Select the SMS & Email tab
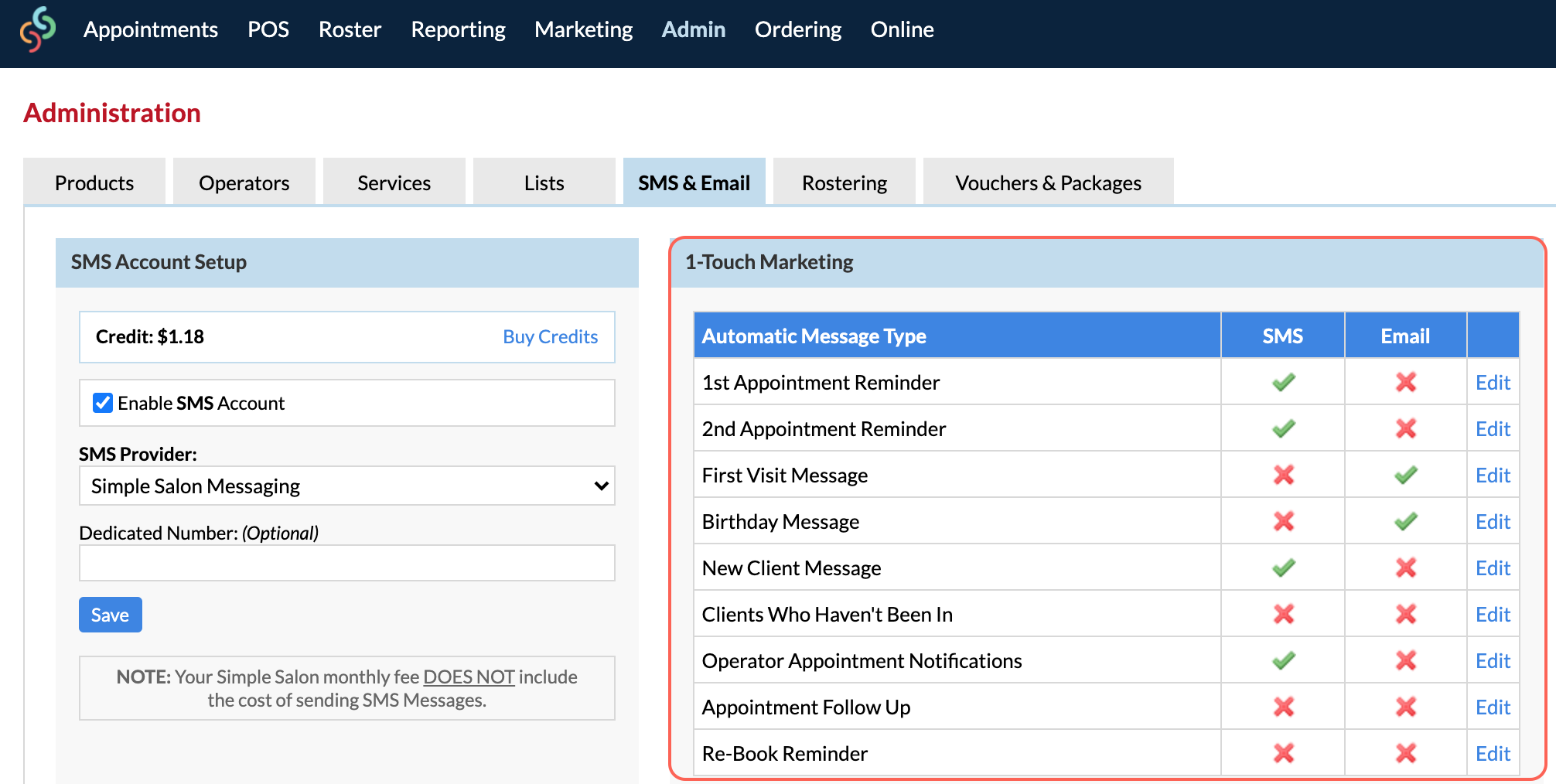 tap(694, 182)
